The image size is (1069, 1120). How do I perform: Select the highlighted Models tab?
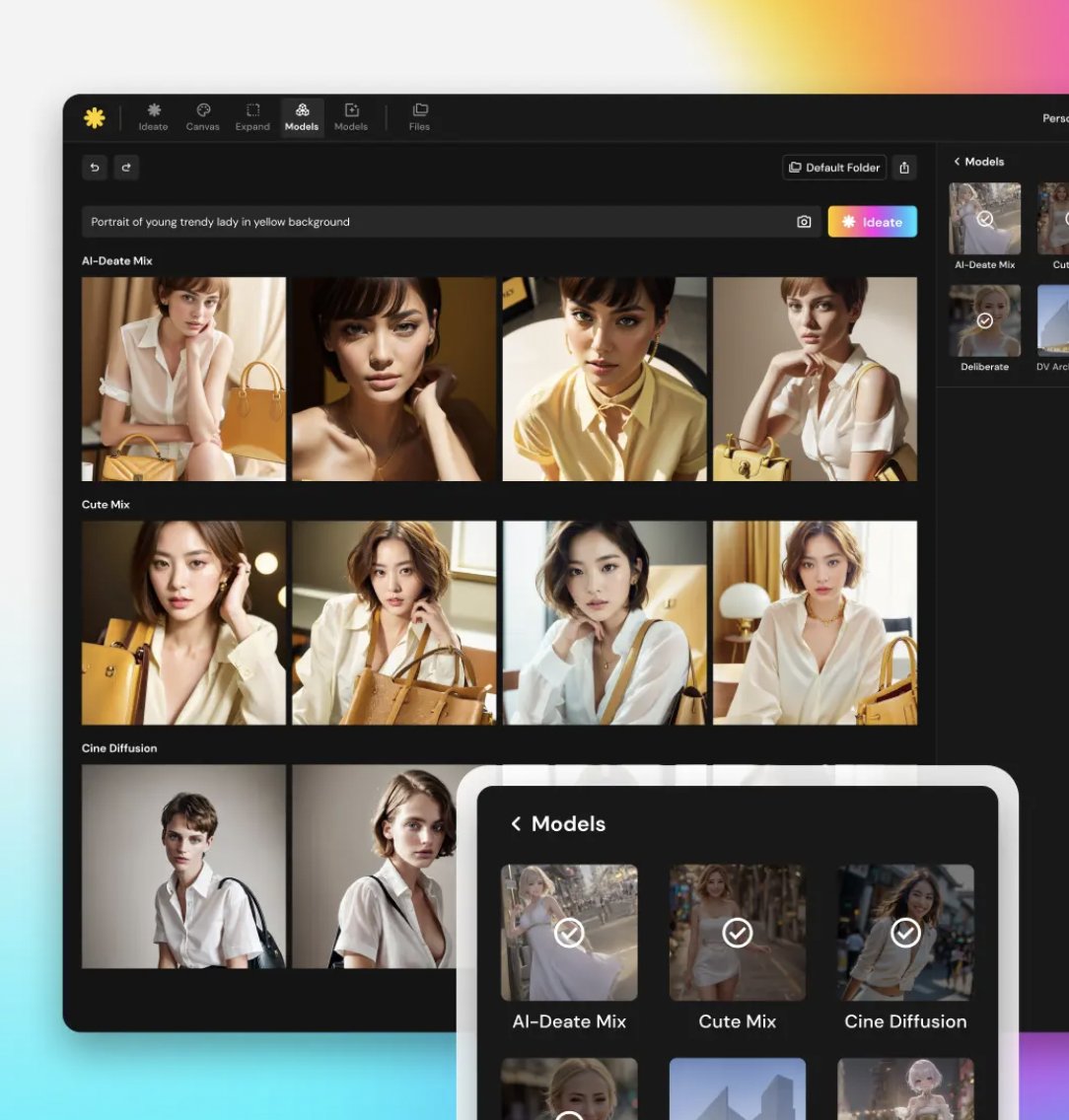tap(302, 118)
